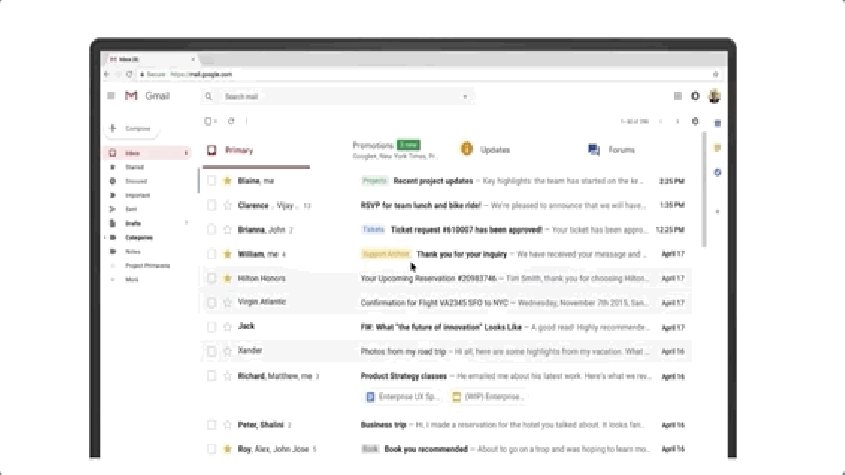Open the Keep side panel icon
The image size is (845, 475).
717,148
